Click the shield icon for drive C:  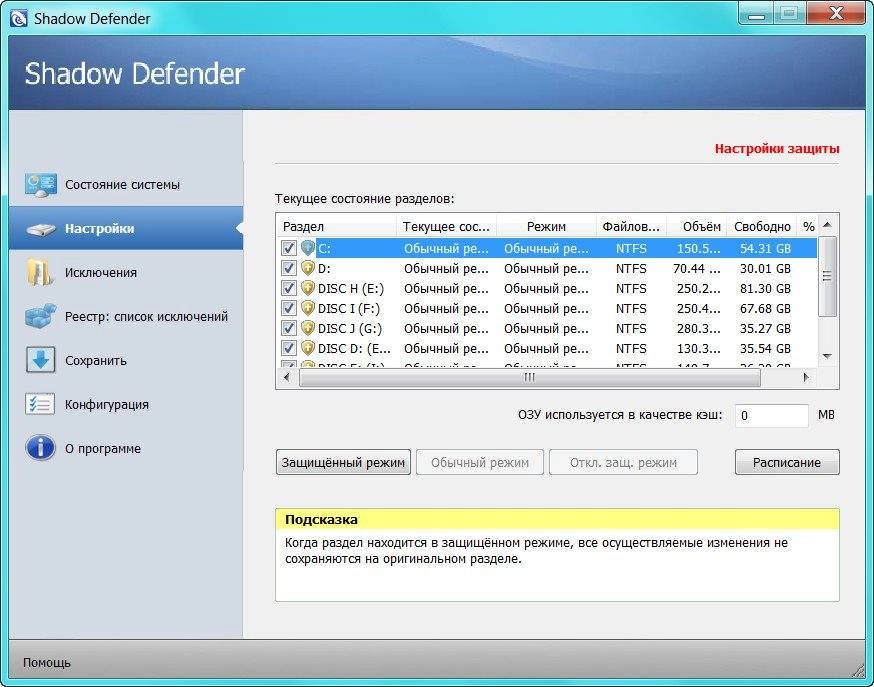tap(308, 248)
